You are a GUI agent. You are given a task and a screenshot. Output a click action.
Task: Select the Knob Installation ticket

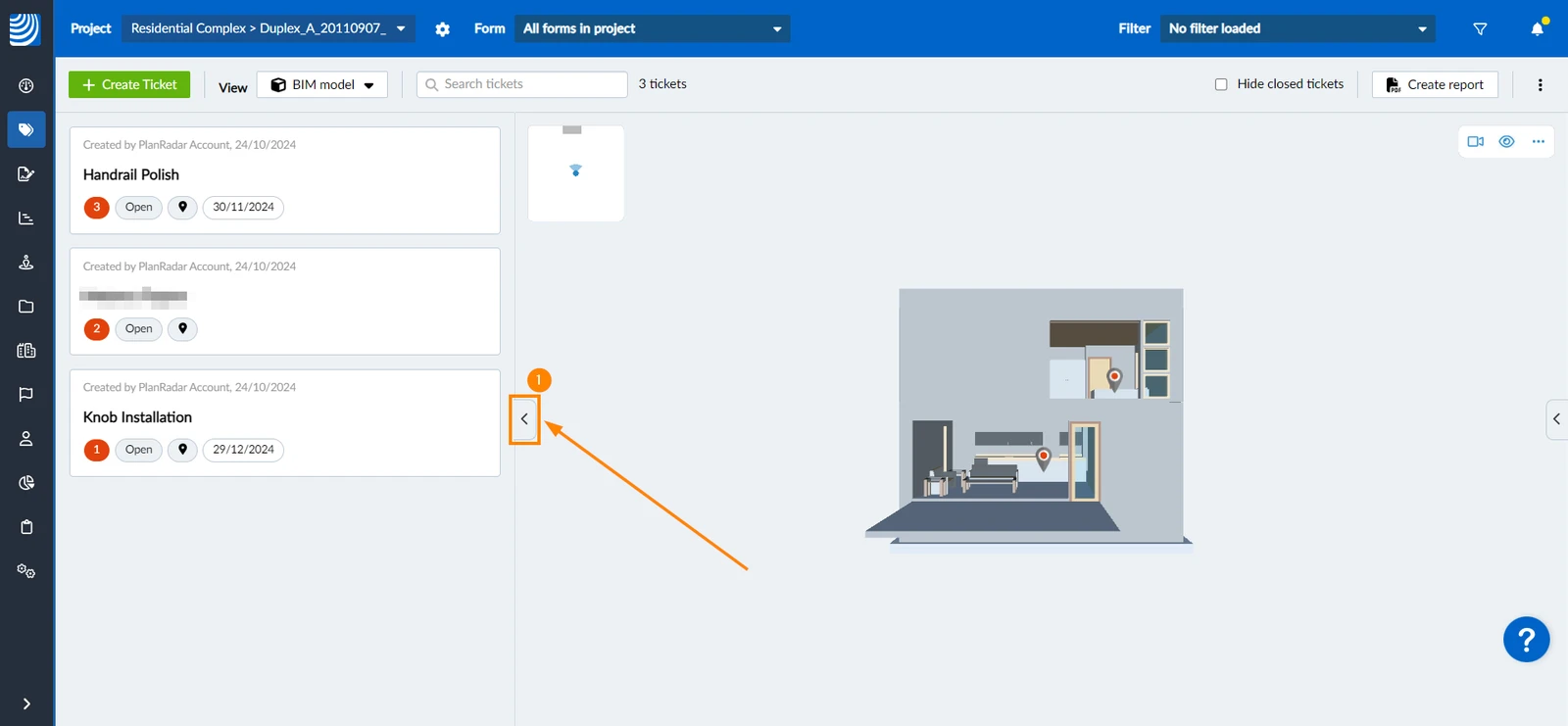(x=285, y=423)
